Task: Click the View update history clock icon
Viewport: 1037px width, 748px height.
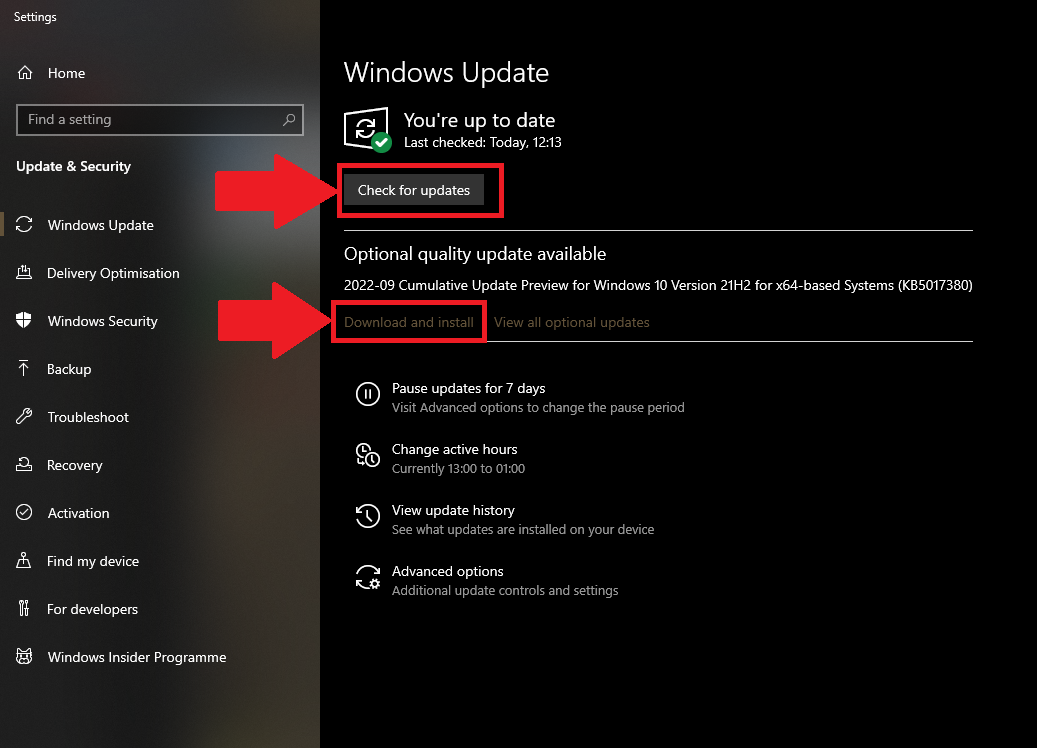Action: [x=369, y=516]
